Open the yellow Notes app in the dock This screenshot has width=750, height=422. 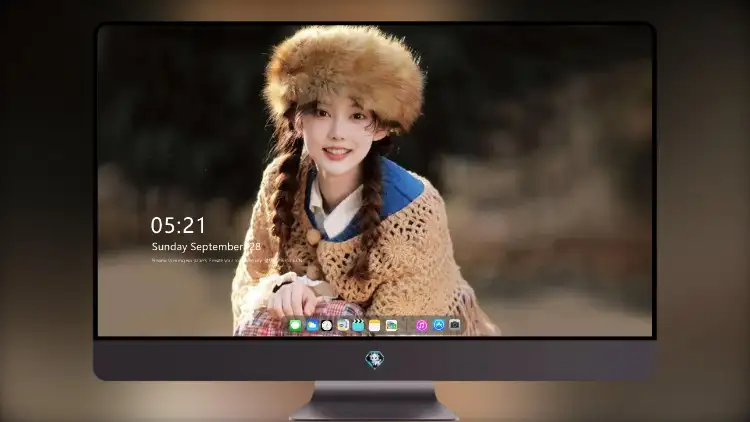click(375, 325)
